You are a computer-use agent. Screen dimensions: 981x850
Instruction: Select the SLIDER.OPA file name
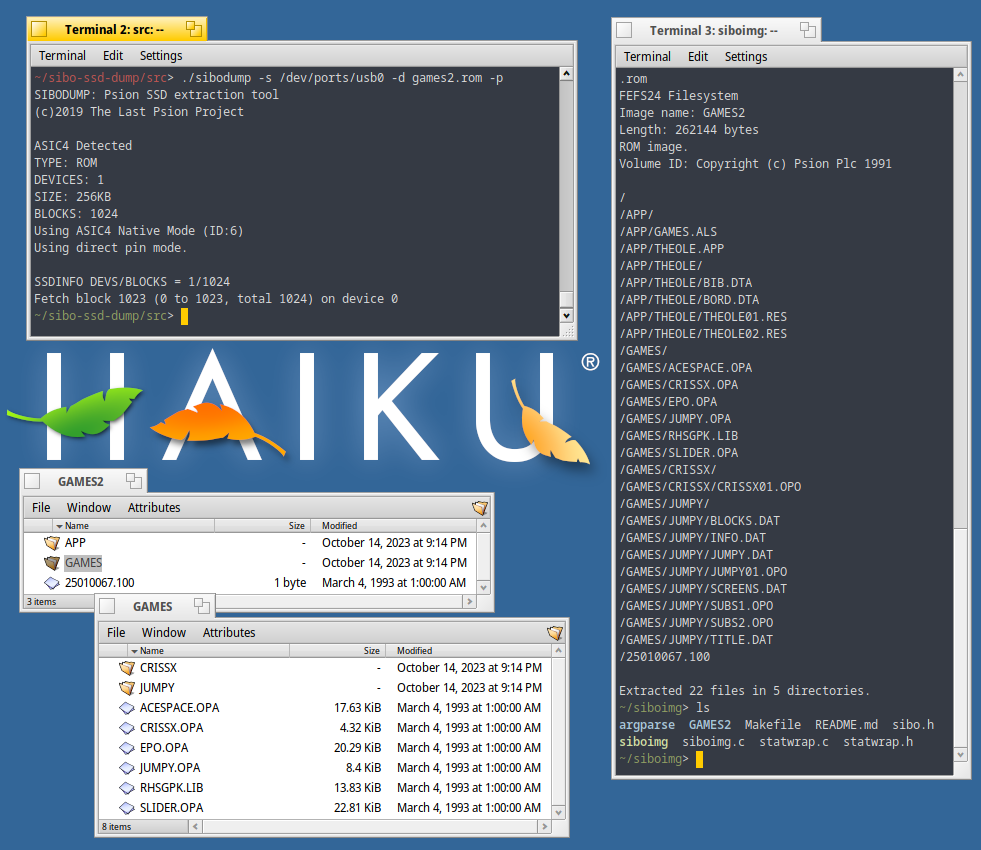(171, 808)
